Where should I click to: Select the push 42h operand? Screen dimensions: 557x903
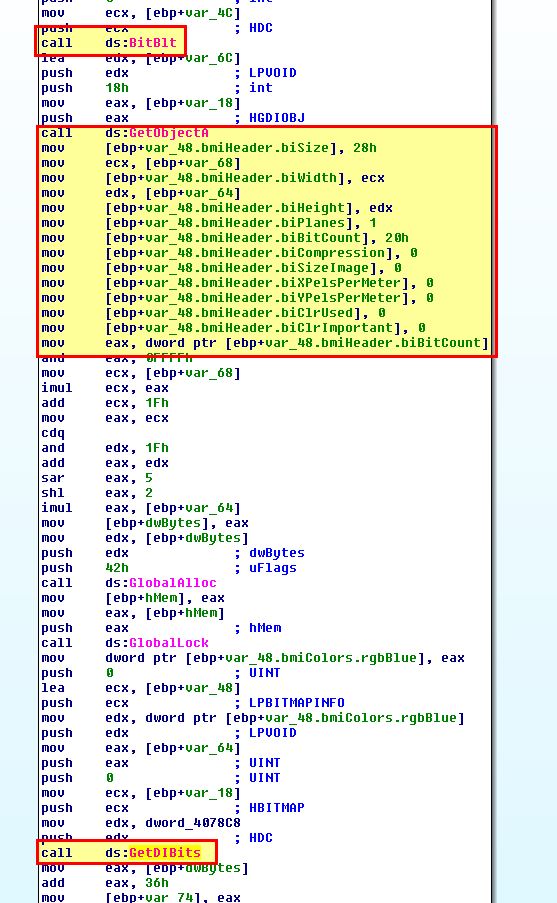117,568
